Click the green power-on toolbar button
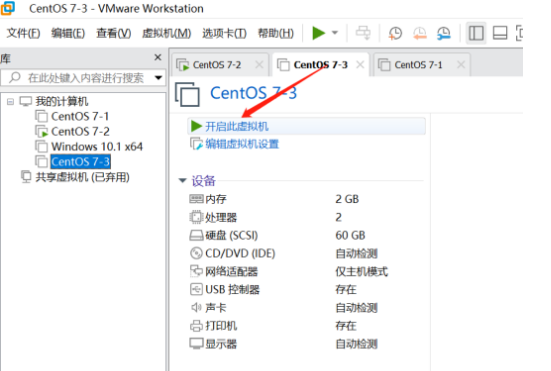This screenshot has width=551, height=371. click(x=318, y=33)
